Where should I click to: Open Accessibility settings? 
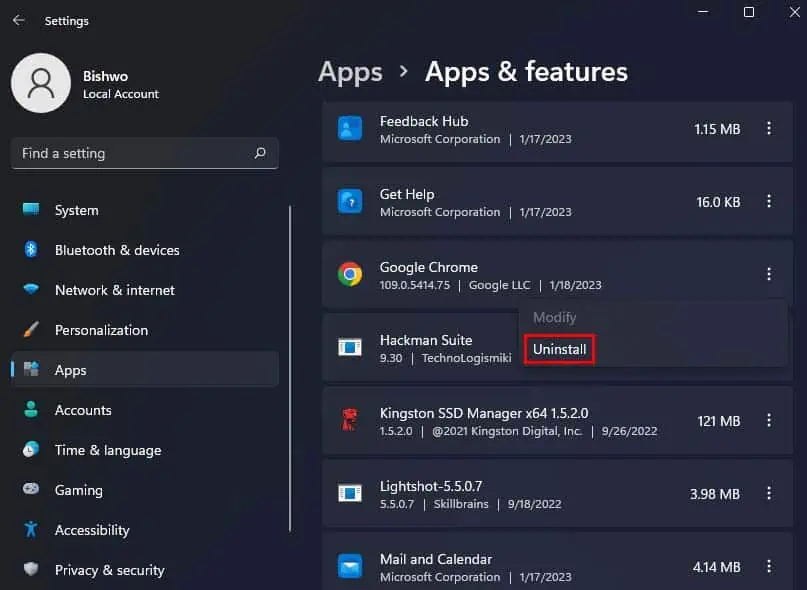coord(145,530)
